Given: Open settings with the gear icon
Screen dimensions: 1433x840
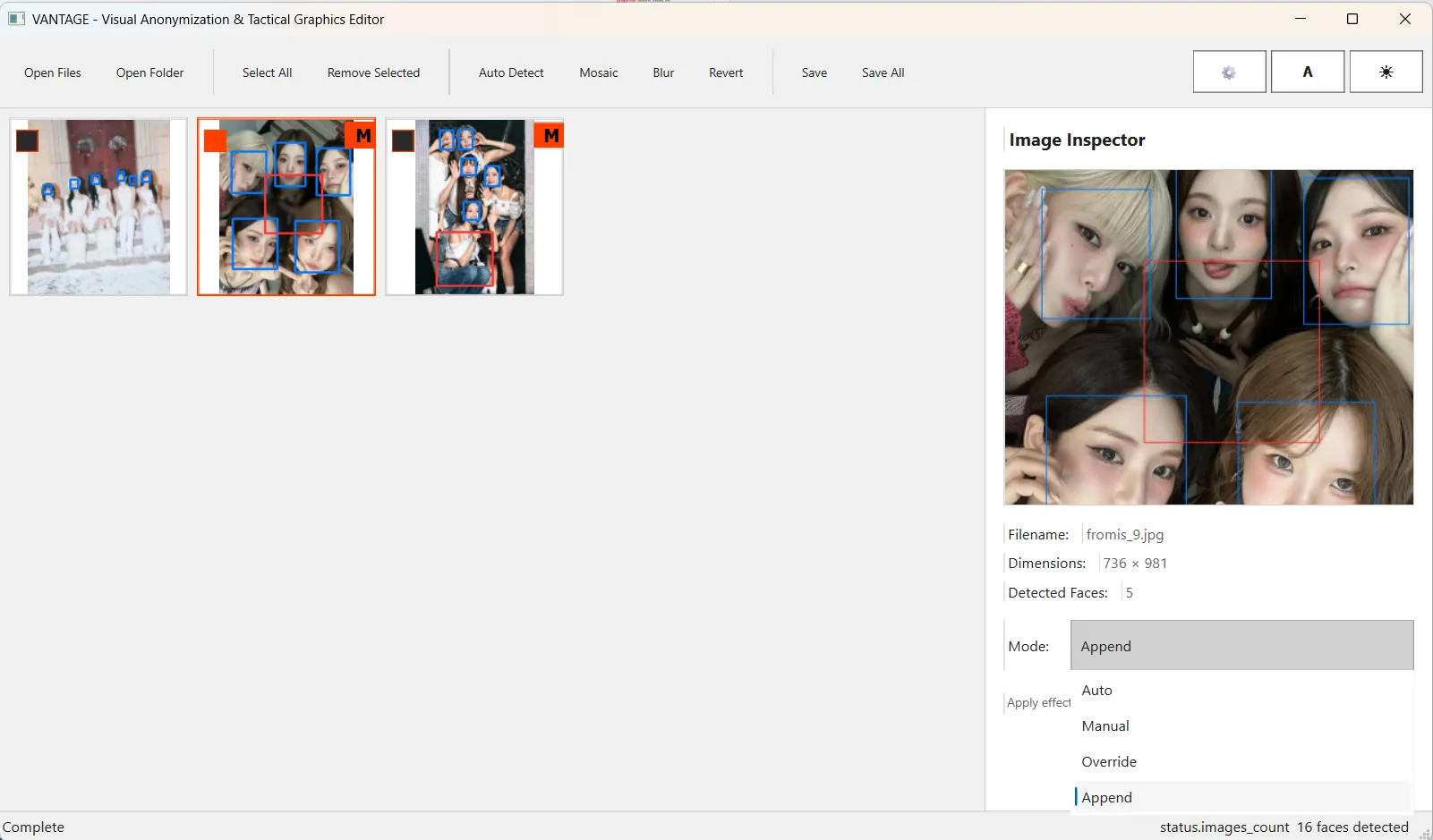Looking at the screenshot, I should tap(1229, 72).
